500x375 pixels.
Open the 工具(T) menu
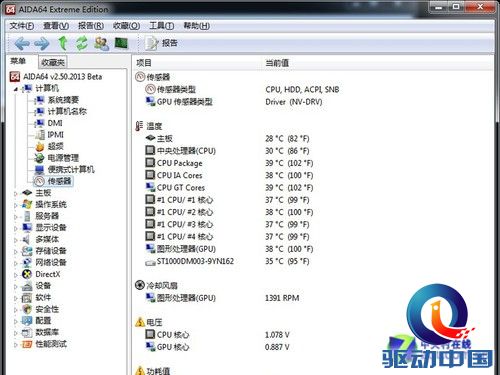[161, 26]
